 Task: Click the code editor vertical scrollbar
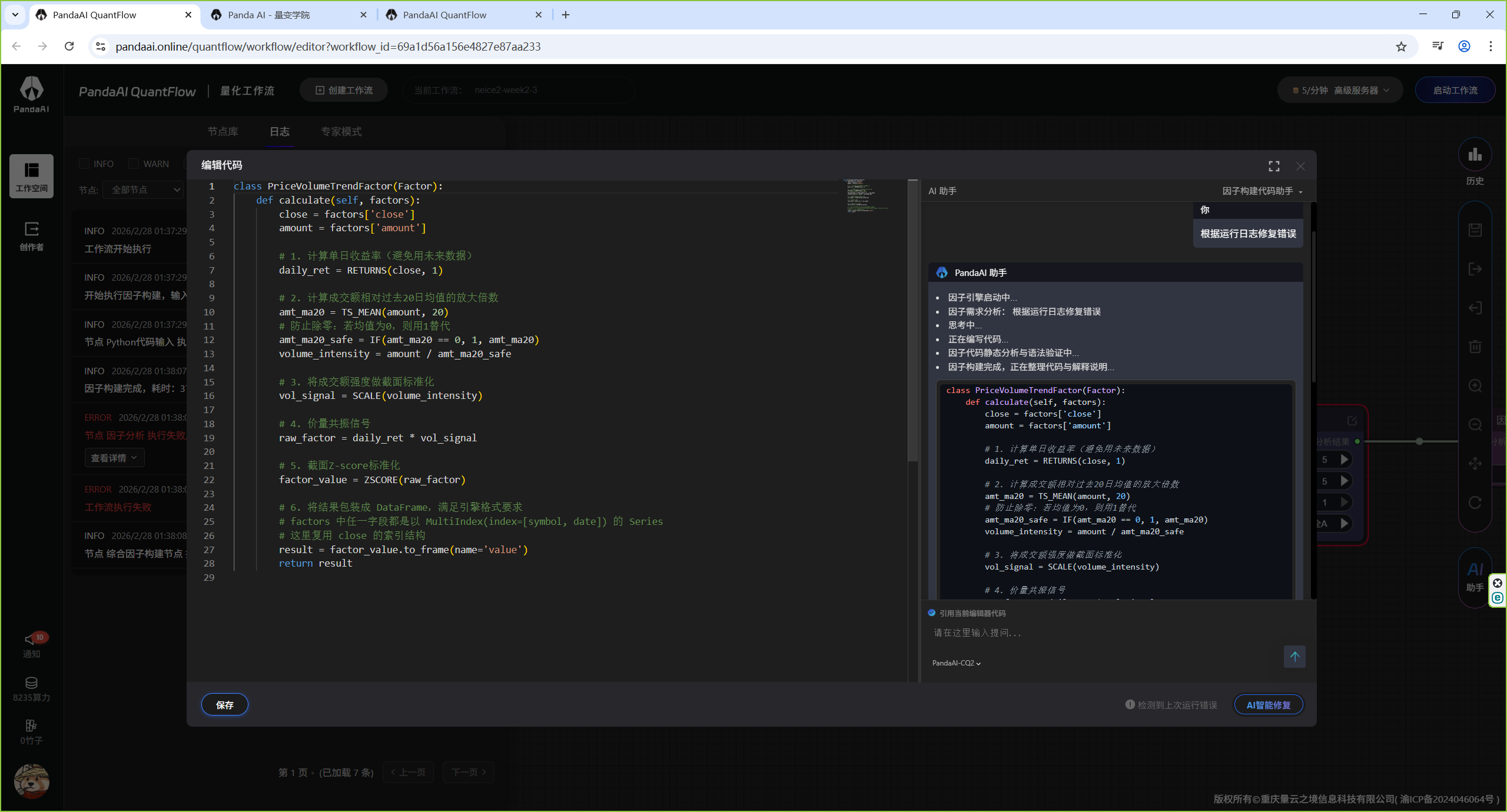[x=913, y=321]
